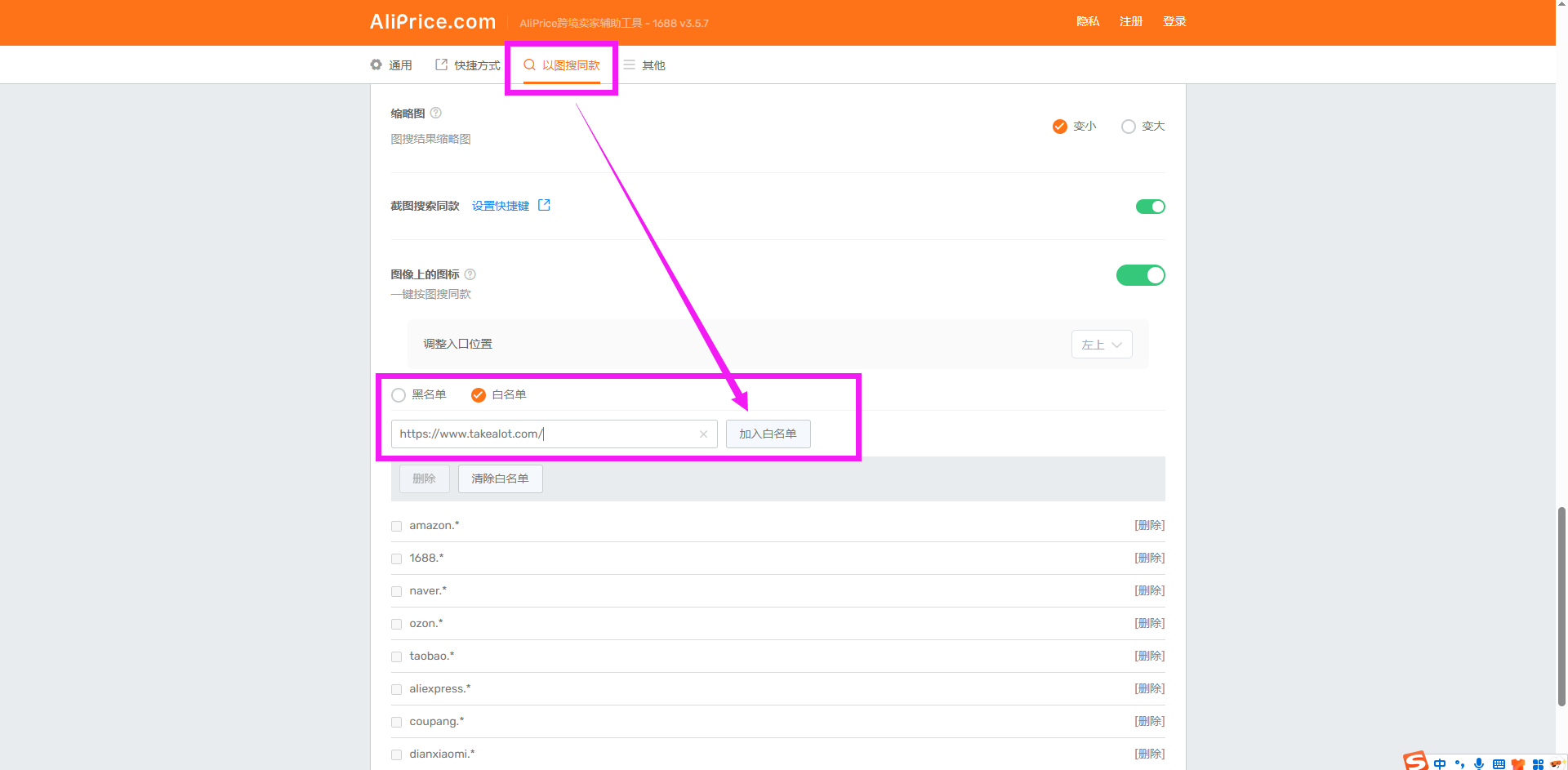The height and width of the screenshot is (770, 1568).
Task: Check the box next to amazon.*
Action: 397,526
